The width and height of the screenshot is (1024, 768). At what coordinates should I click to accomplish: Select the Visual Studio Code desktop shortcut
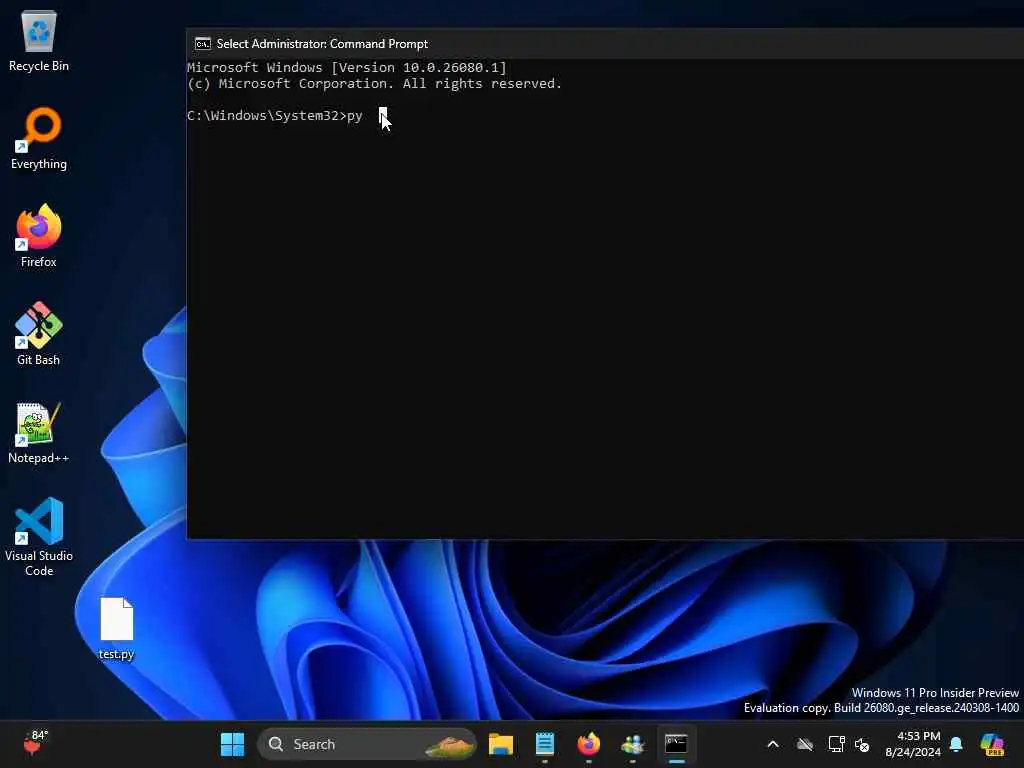pyautogui.click(x=39, y=537)
